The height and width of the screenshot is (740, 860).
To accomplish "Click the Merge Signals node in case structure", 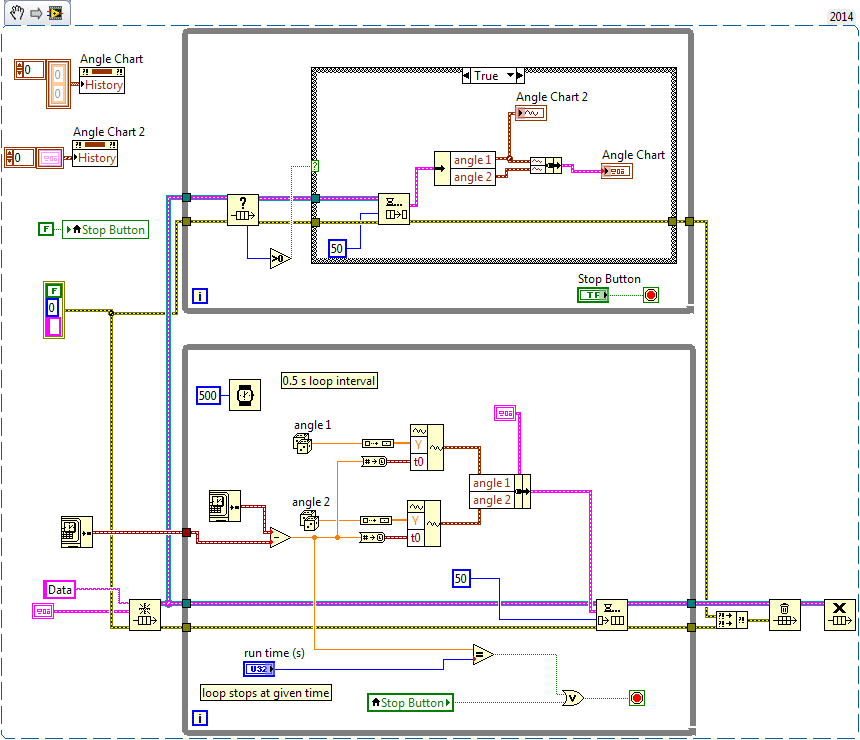I will [x=546, y=166].
